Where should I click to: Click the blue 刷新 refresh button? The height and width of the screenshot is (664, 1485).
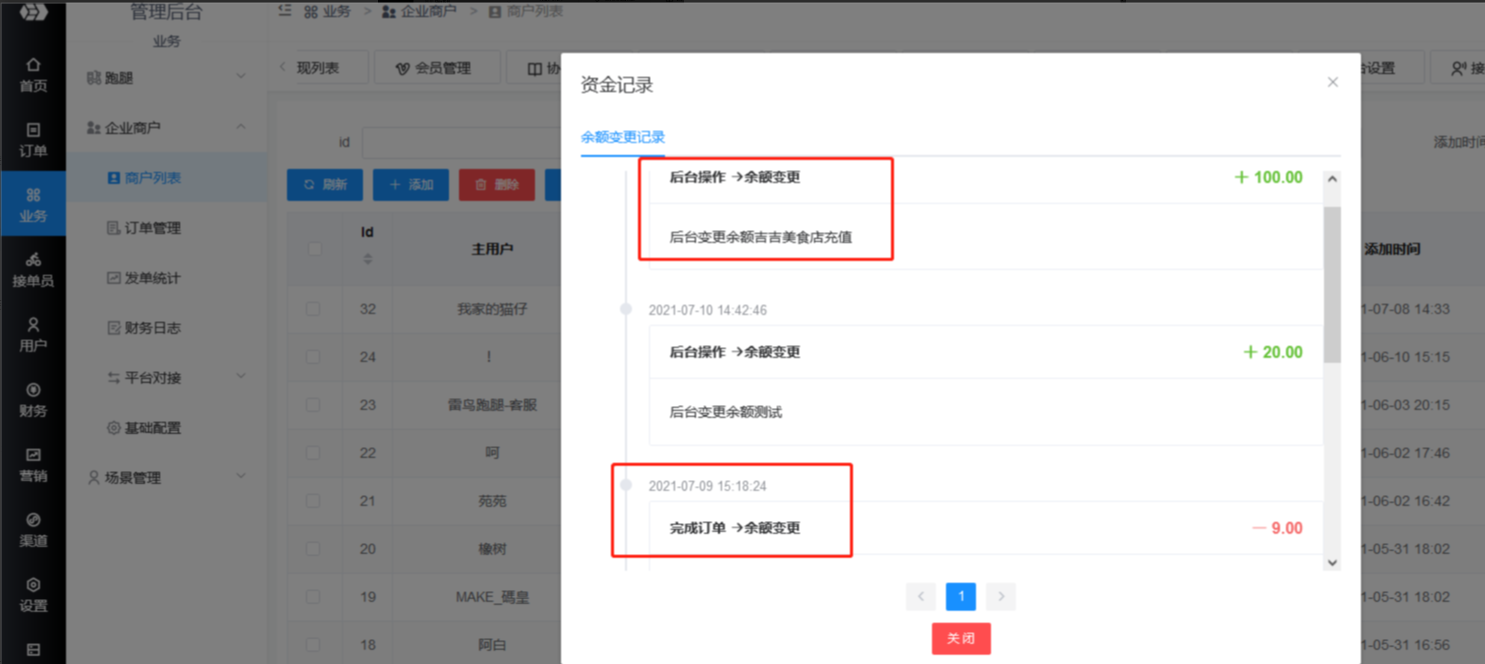tap(325, 185)
